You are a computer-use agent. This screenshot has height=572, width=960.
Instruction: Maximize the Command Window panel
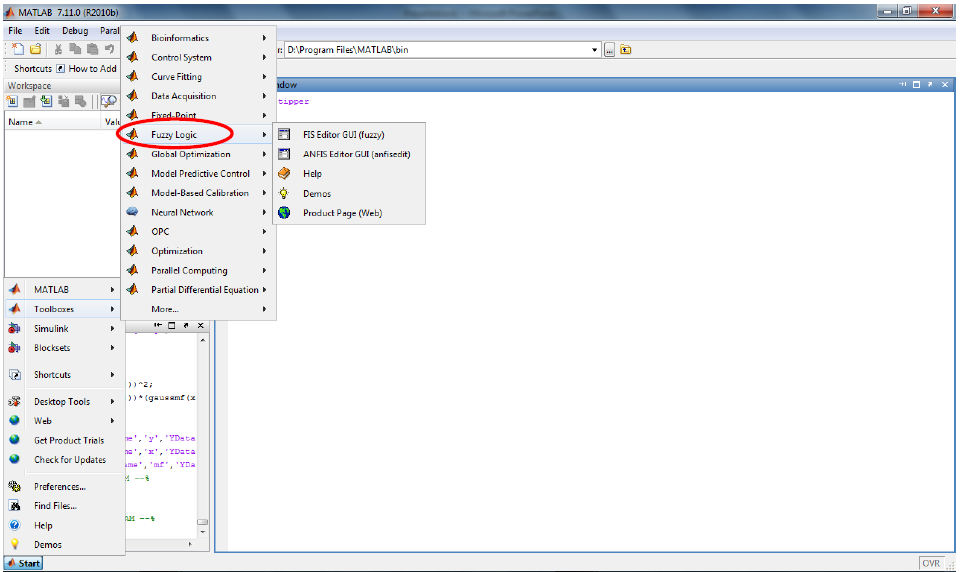[917, 85]
